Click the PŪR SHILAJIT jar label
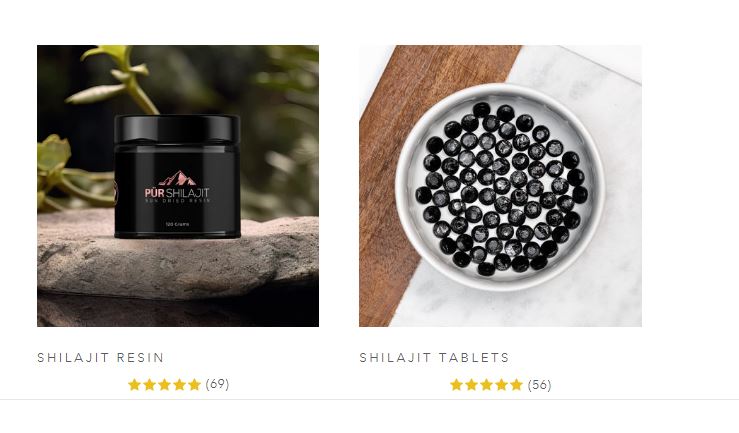The height and width of the screenshot is (433, 739). point(177,188)
